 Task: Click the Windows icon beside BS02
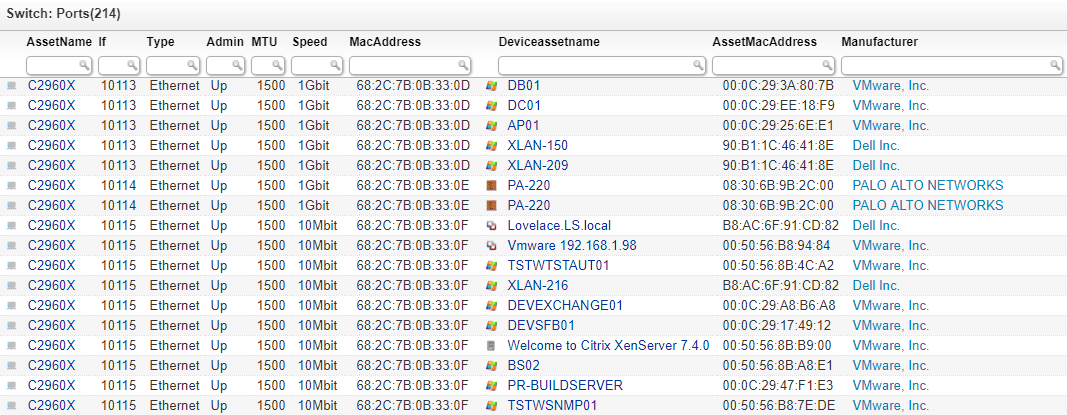(x=491, y=366)
